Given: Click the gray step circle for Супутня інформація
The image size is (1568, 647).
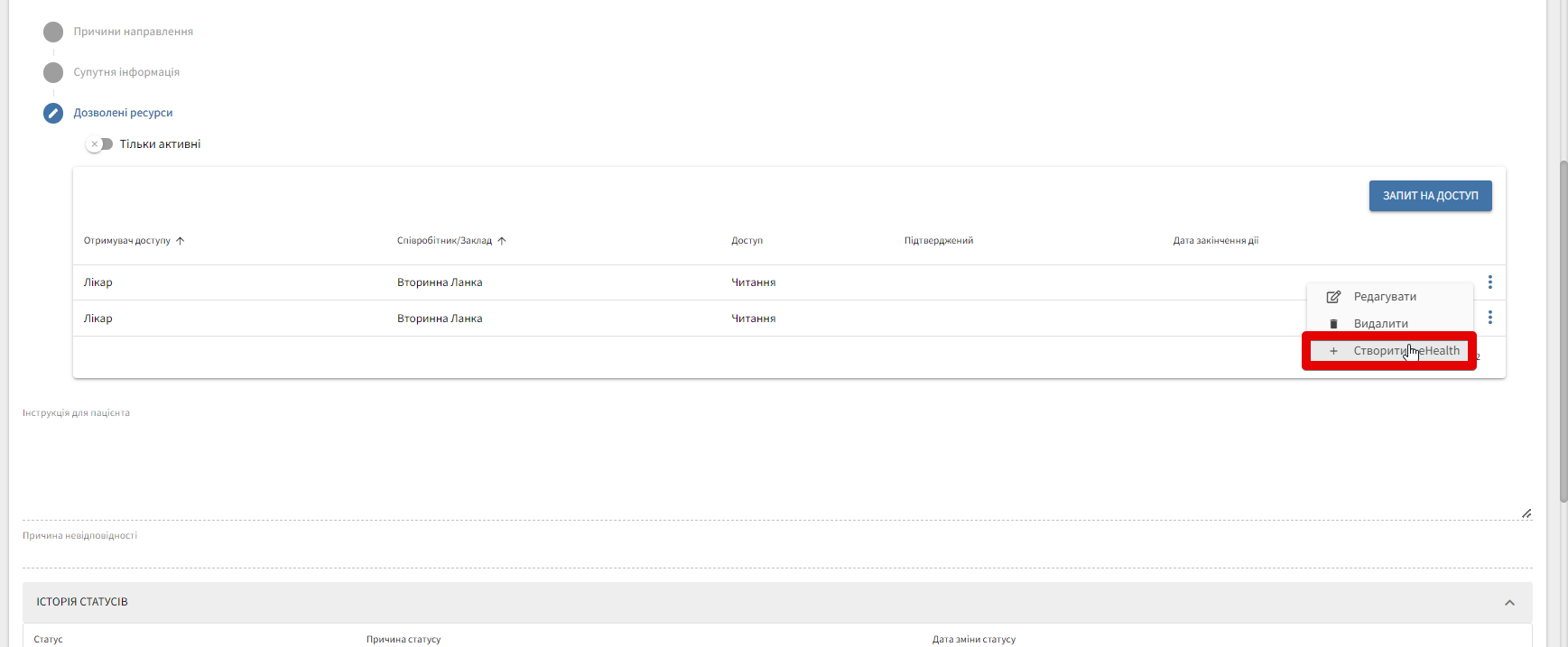Looking at the screenshot, I should [x=53, y=72].
